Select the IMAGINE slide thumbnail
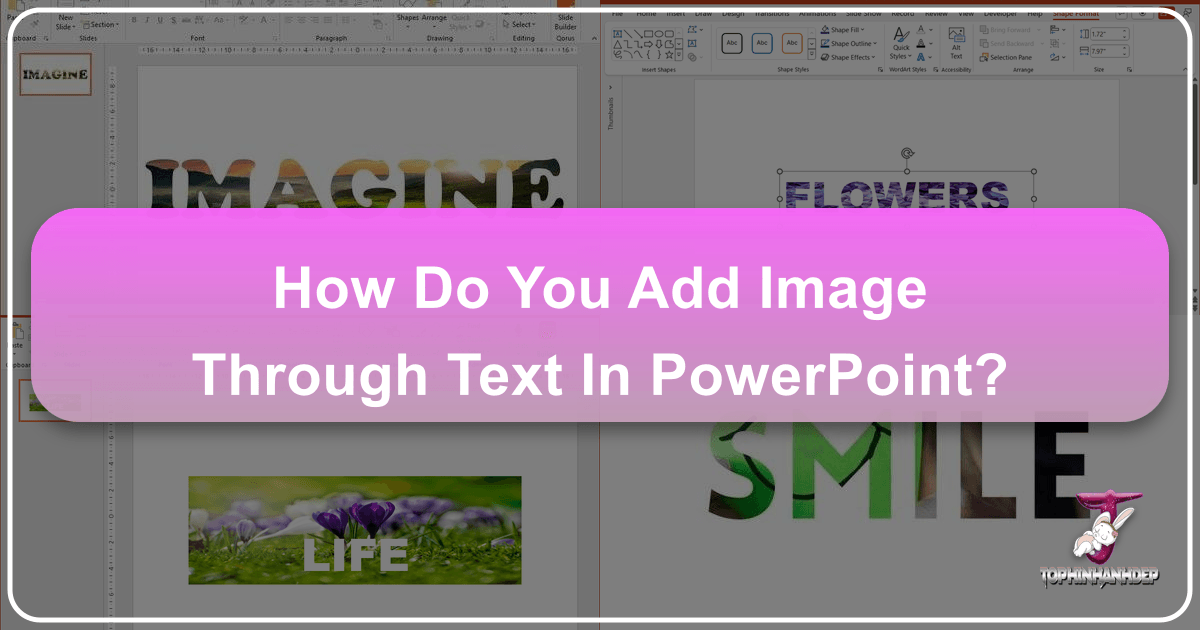Image resolution: width=1200 pixels, height=630 pixels. click(x=55, y=75)
